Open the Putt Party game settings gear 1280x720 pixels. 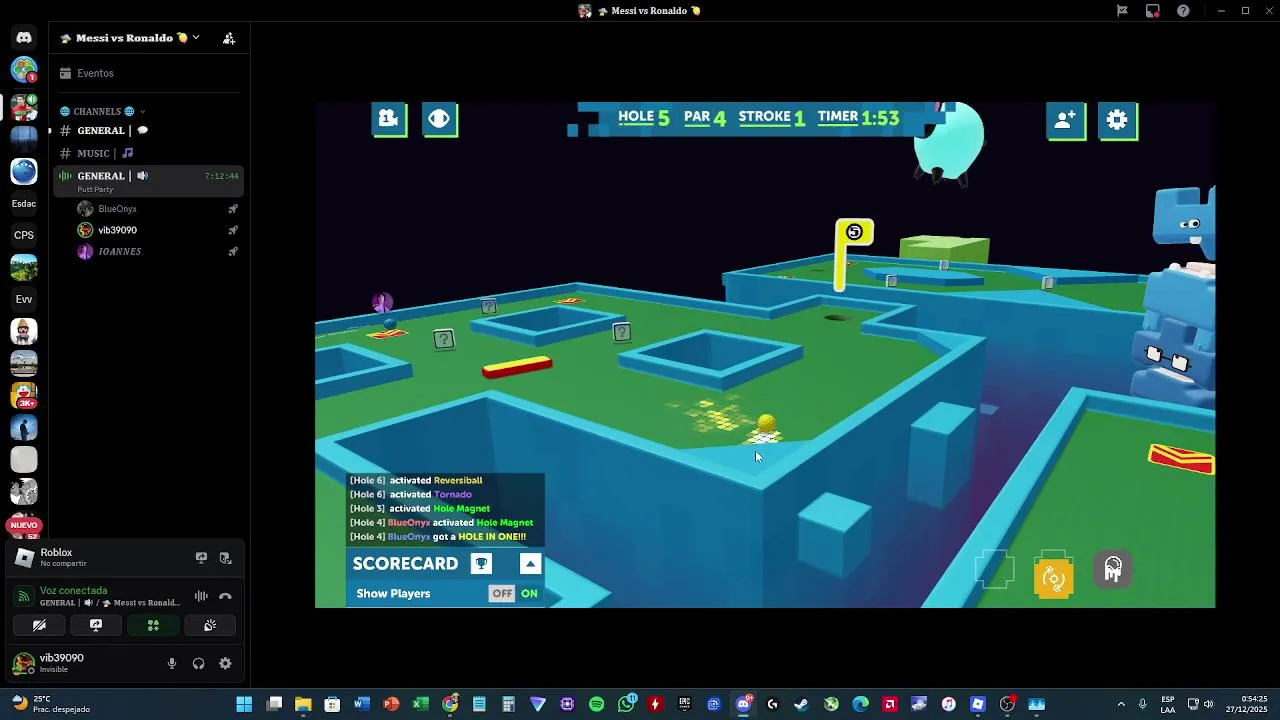1117,120
